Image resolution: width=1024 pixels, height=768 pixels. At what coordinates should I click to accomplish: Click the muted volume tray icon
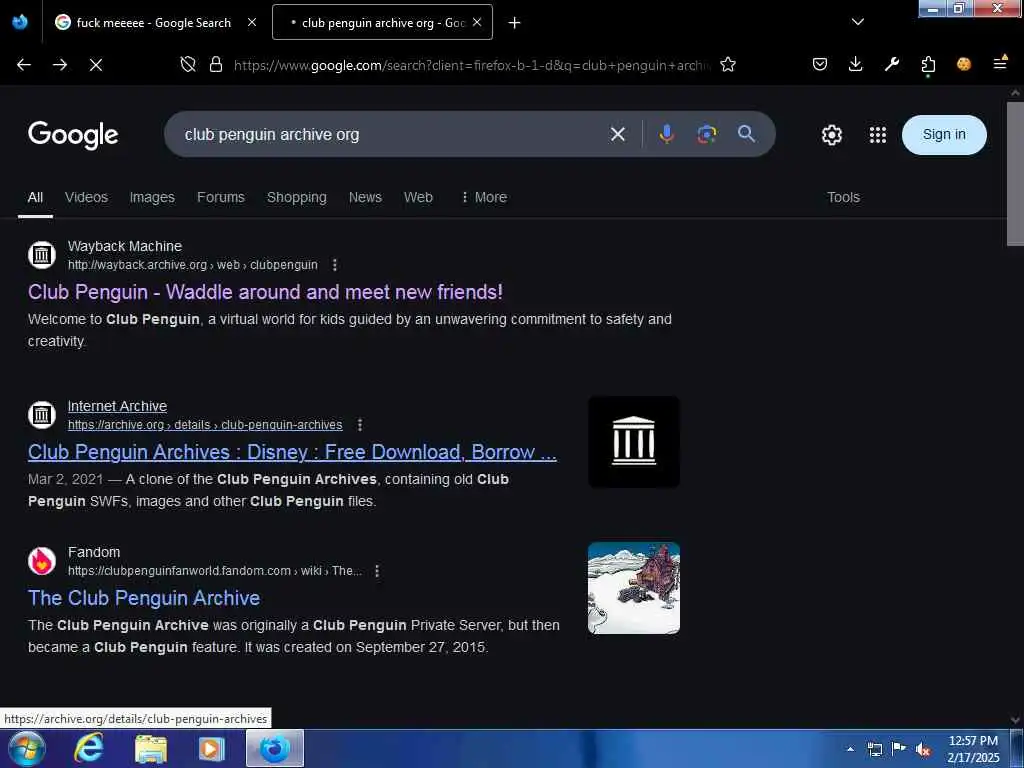[923, 750]
